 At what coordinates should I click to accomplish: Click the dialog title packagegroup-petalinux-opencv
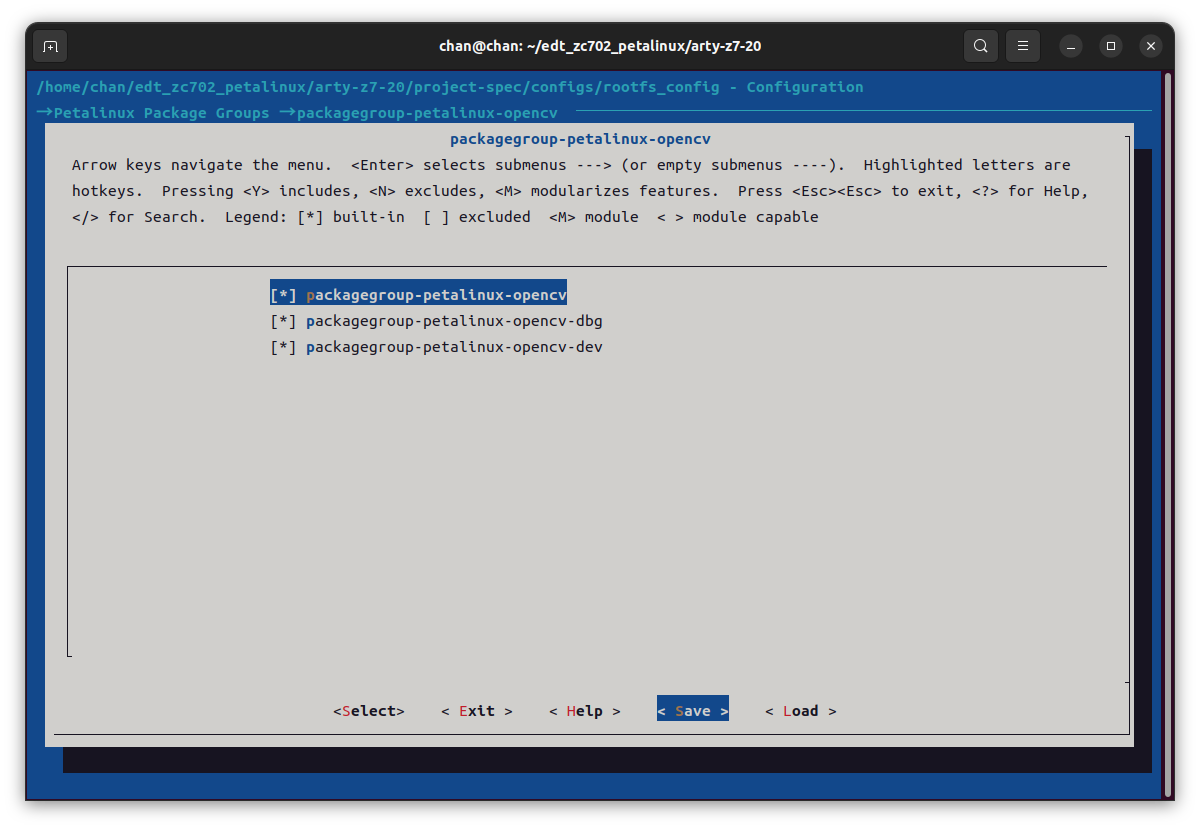point(580,139)
